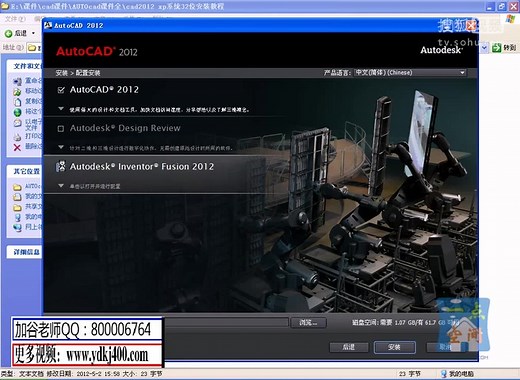Click the 'Autodesk Design Review' product label
520x380 pixels.
125,128
